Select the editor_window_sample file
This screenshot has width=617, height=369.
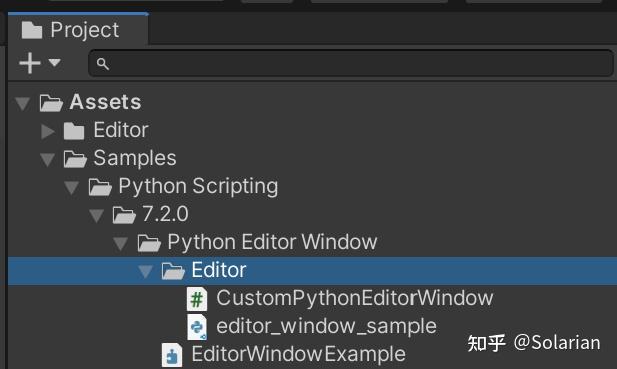click(326, 326)
